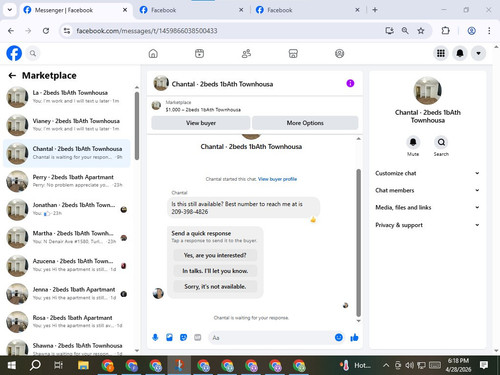Viewport: 500px width, 375px height.
Task: Go back from Marketplace chats list
Action: click(x=12, y=76)
